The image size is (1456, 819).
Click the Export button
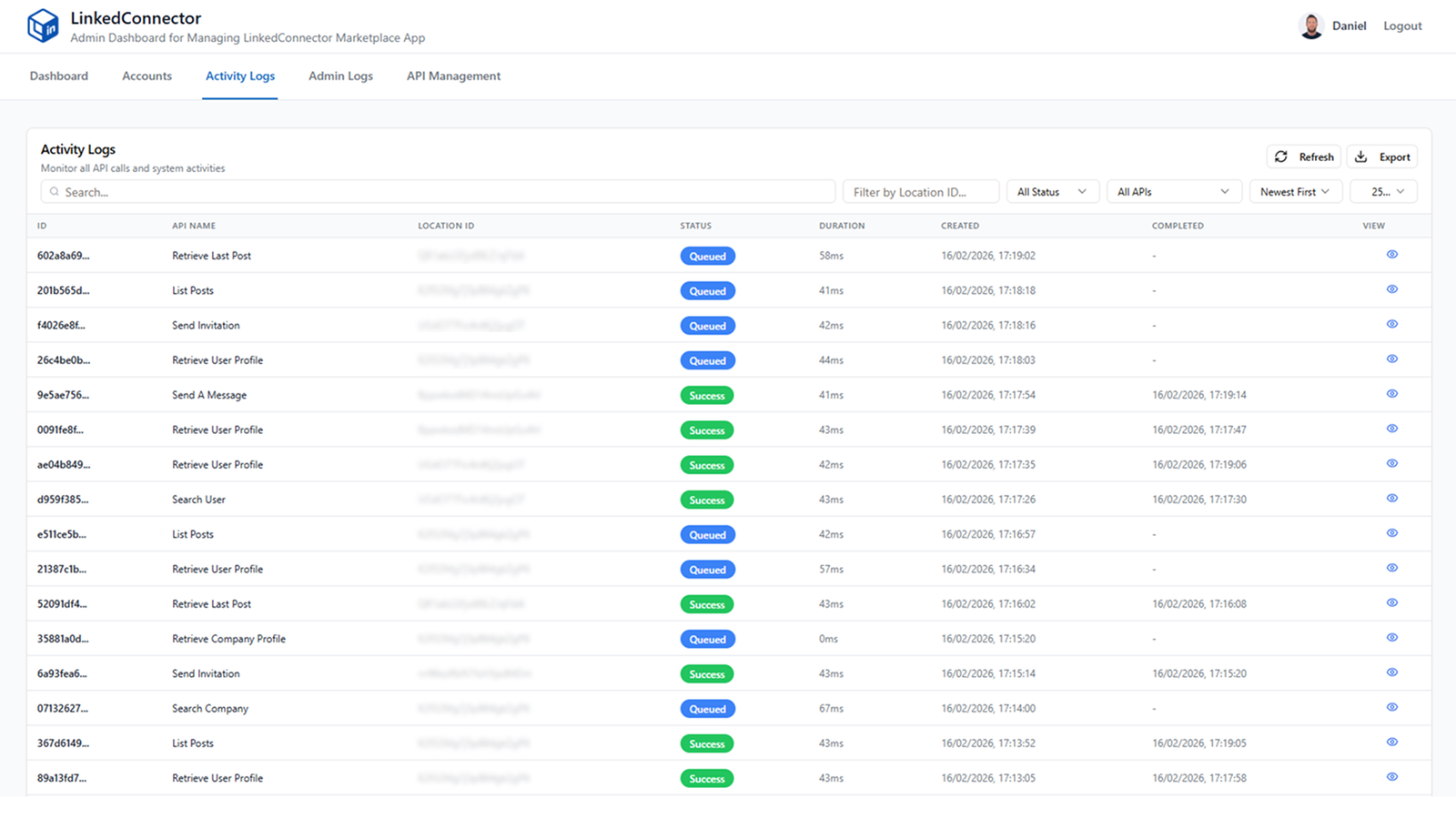coord(1382,157)
